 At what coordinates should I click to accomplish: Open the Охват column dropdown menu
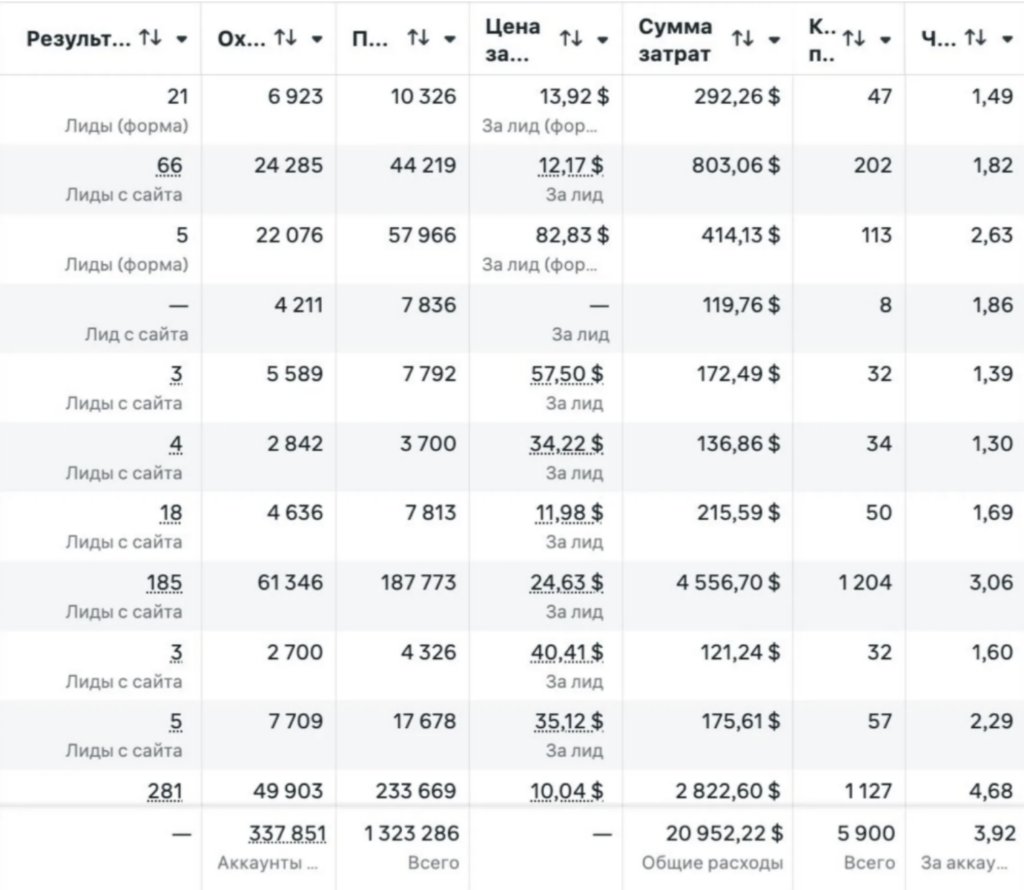[x=317, y=39]
